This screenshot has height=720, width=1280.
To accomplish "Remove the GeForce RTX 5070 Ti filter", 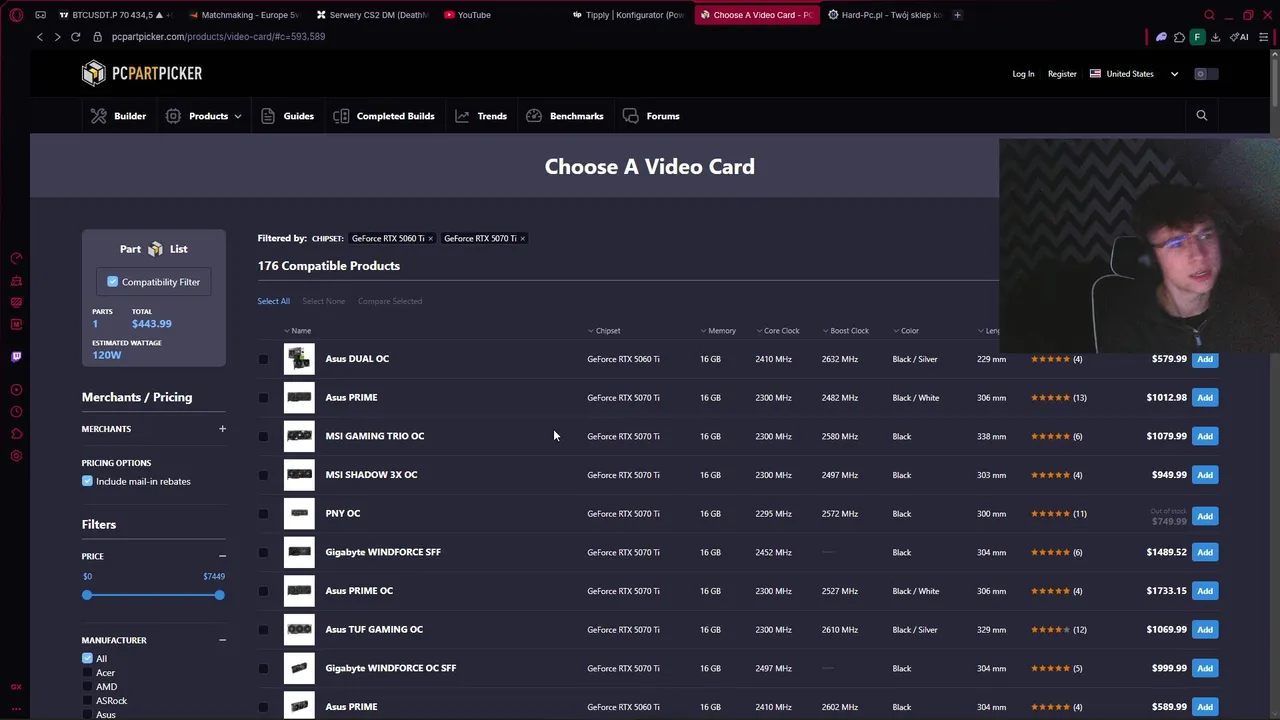I will [x=522, y=239].
